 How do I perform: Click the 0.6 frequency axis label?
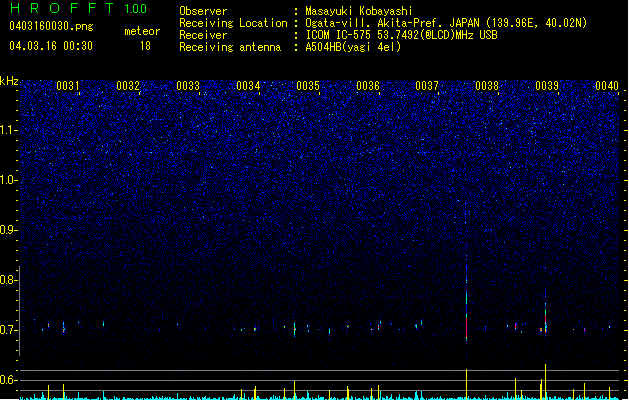[x=8, y=380]
